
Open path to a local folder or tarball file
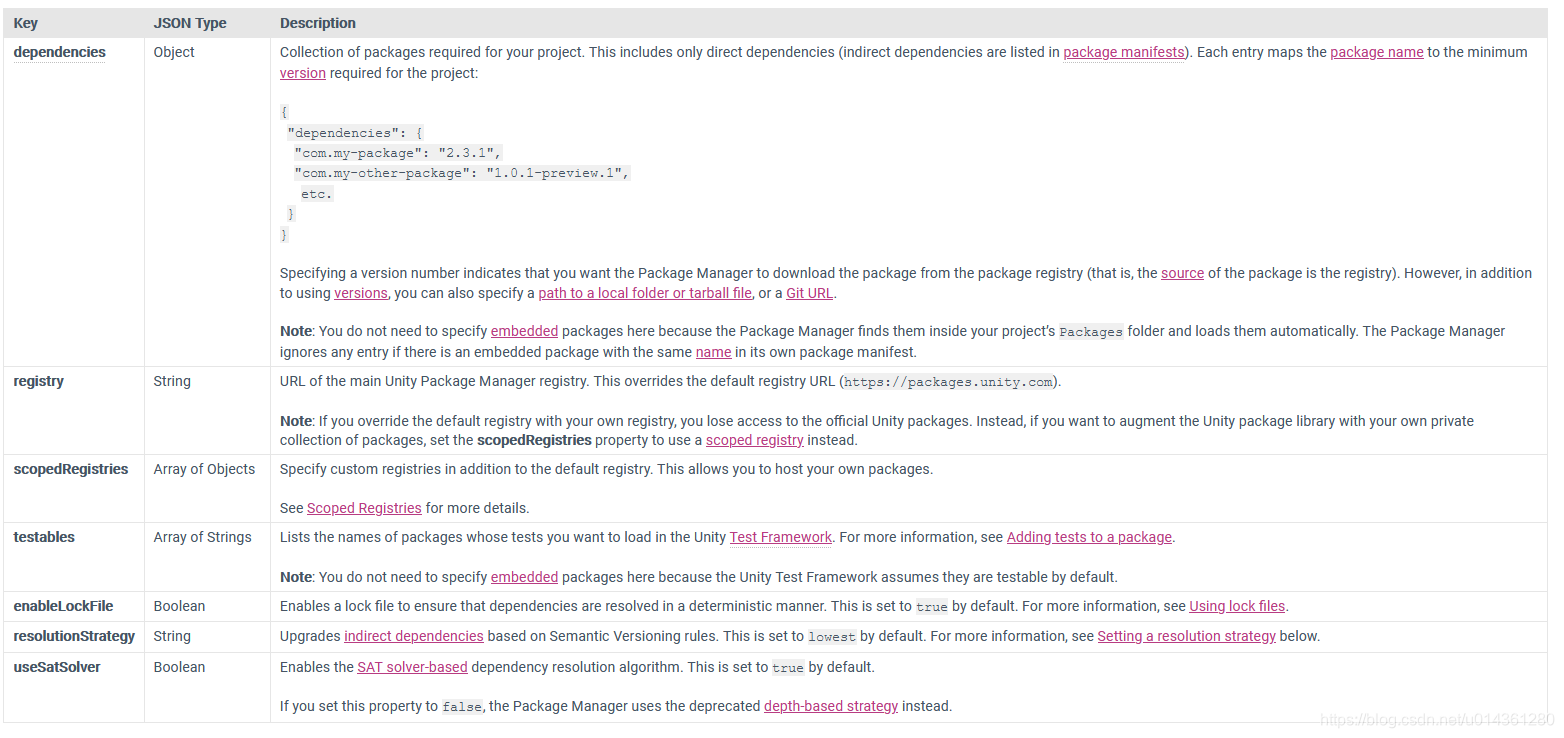point(645,293)
